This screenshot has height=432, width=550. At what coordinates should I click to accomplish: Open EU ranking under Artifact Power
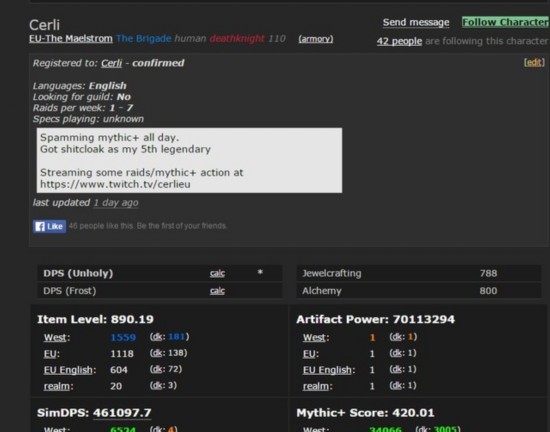pos(309,354)
